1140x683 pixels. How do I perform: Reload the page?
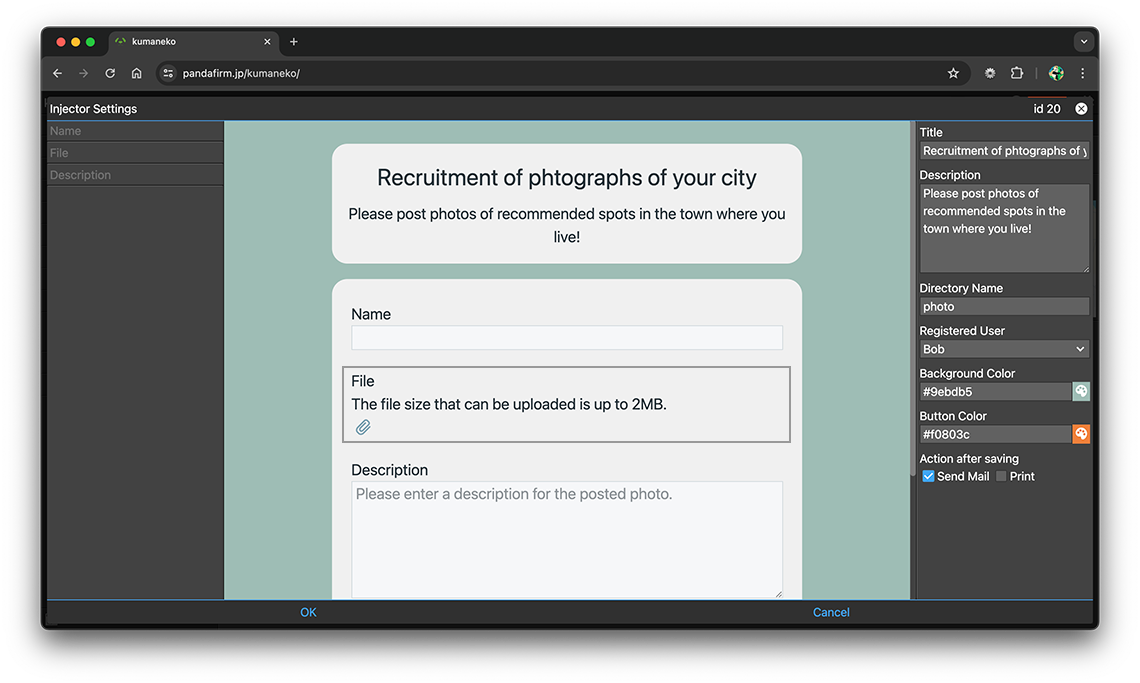[x=110, y=73]
